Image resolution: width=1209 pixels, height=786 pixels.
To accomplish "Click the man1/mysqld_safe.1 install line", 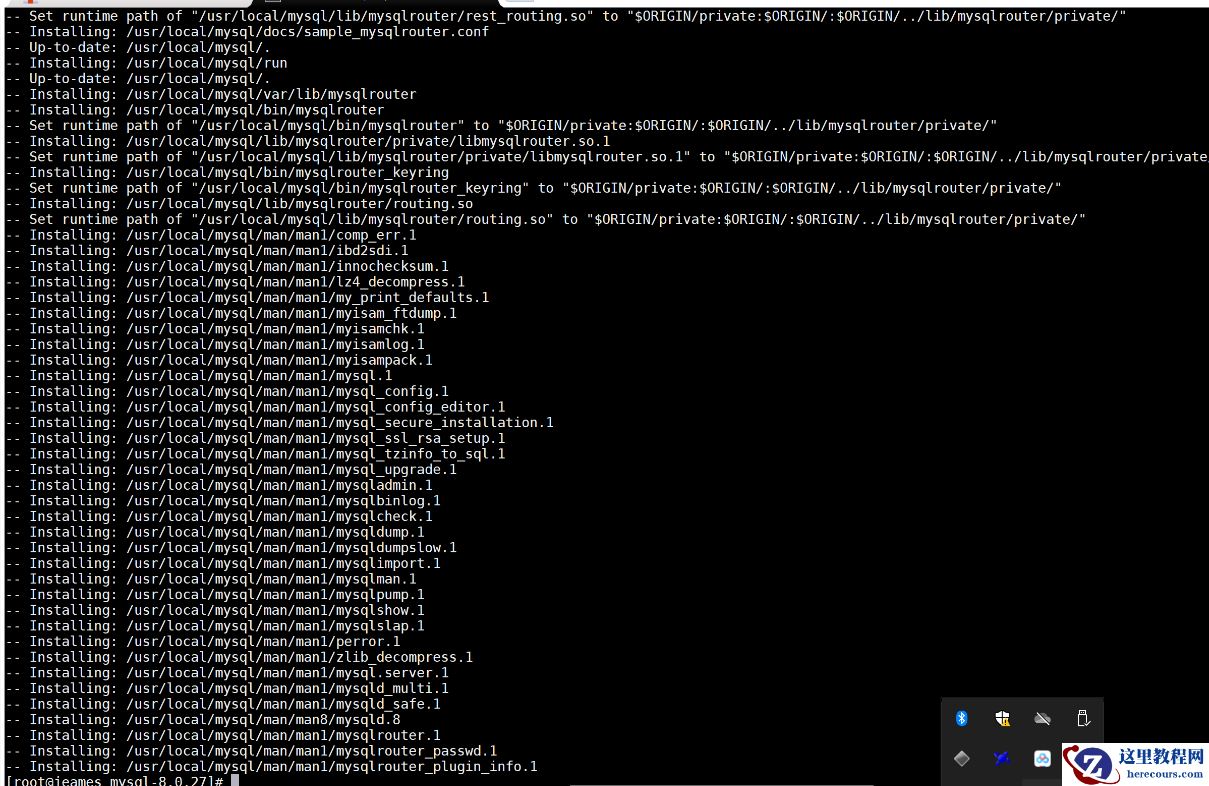I will pyautogui.click(x=223, y=704).
